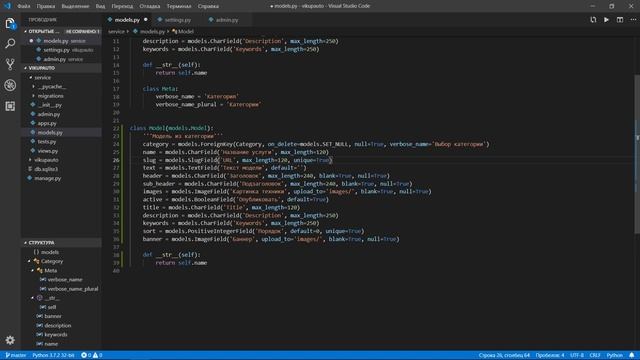The width and height of the screenshot is (640, 360).
Task: Open the Выделение menu
Action: click(75, 6)
